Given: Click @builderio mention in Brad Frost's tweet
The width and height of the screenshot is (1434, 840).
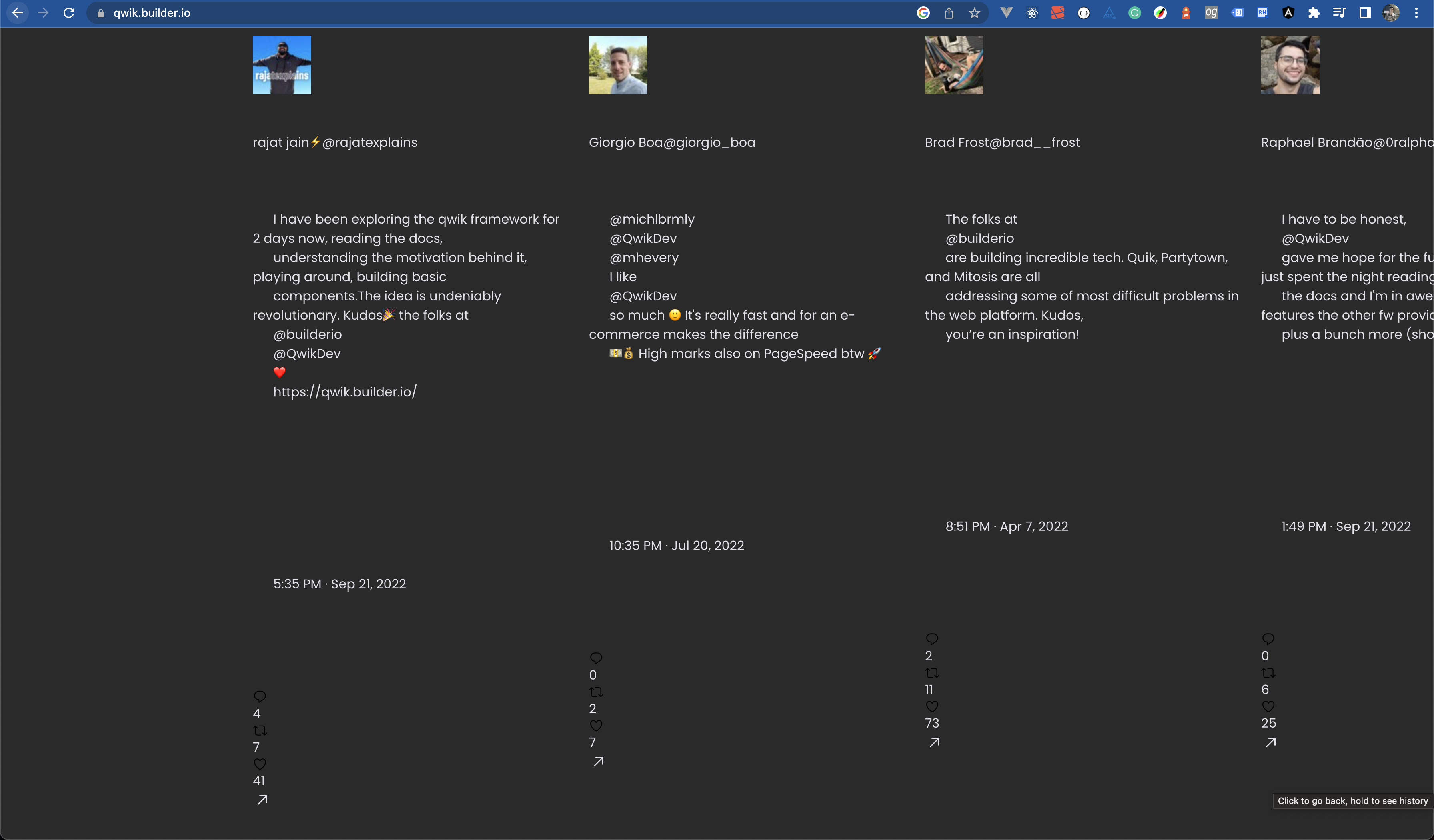Looking at the screenshot, I should point(980,238).
